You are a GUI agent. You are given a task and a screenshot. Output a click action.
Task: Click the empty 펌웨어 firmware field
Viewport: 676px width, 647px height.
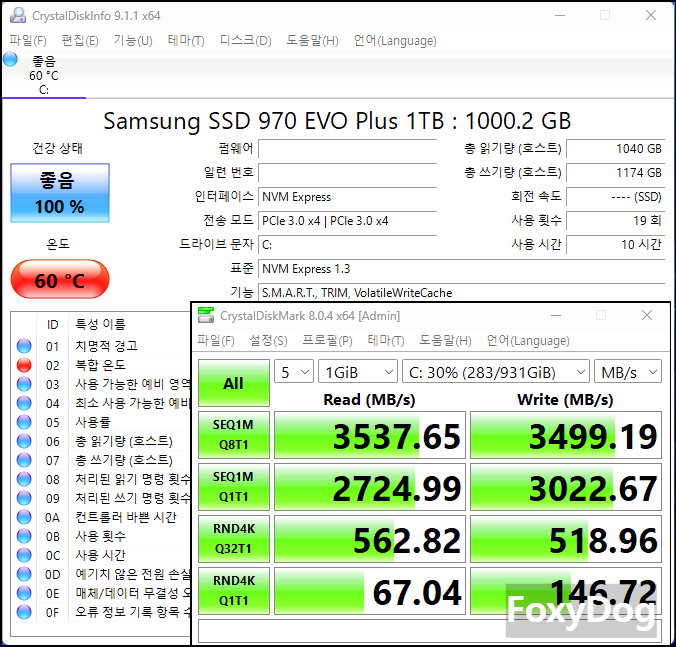[x=347, y=149]
